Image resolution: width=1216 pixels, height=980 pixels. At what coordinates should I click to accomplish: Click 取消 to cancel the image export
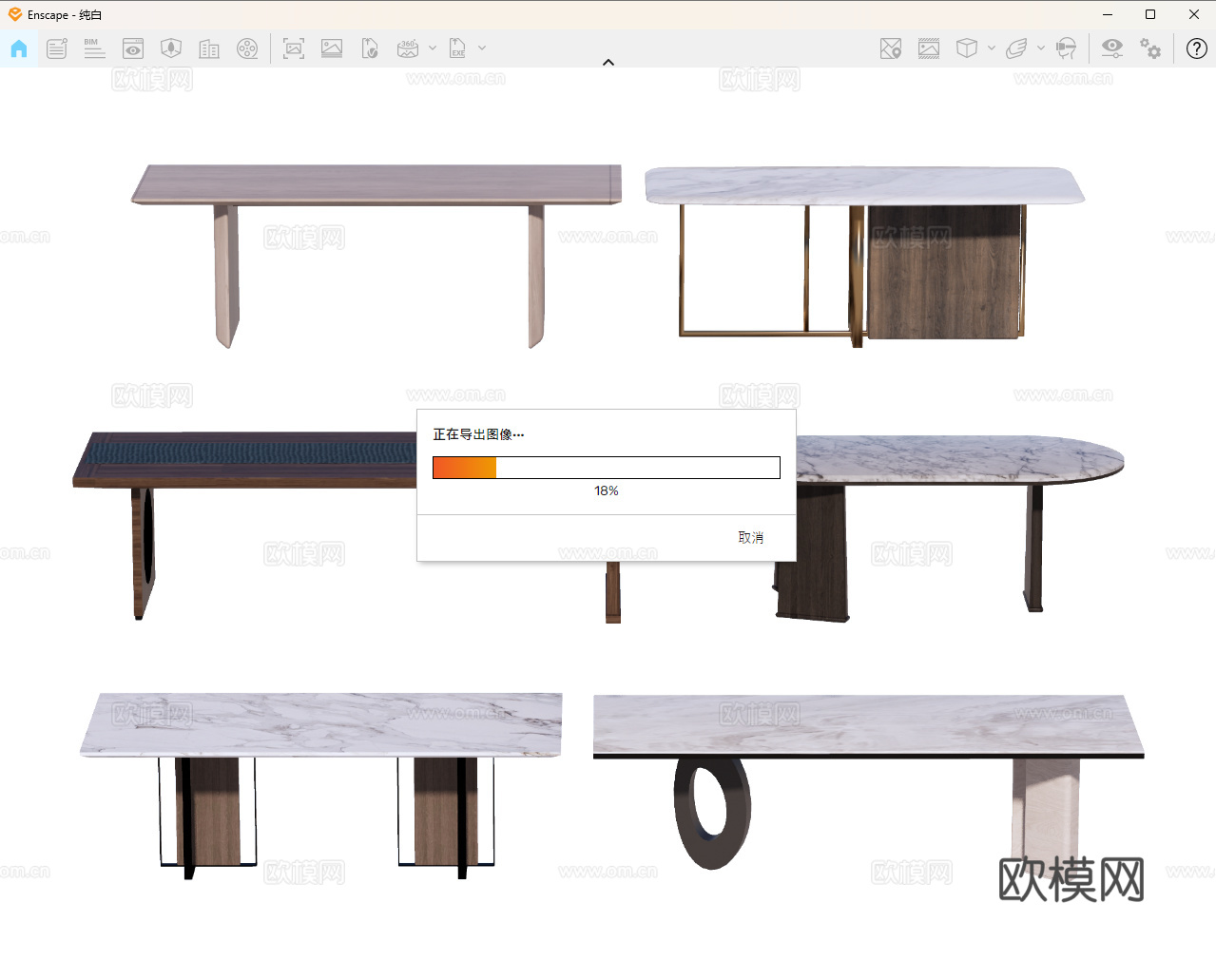click(x=751, y=538)
